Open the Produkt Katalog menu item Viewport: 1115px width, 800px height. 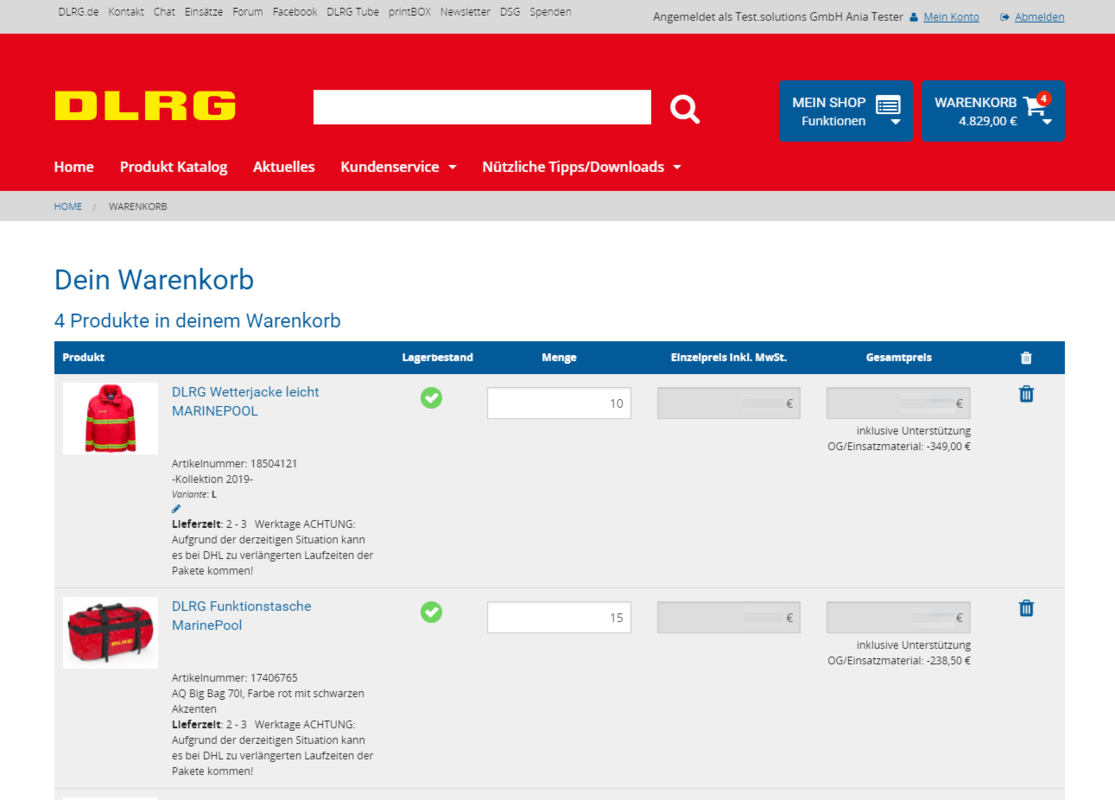[174, 167]
